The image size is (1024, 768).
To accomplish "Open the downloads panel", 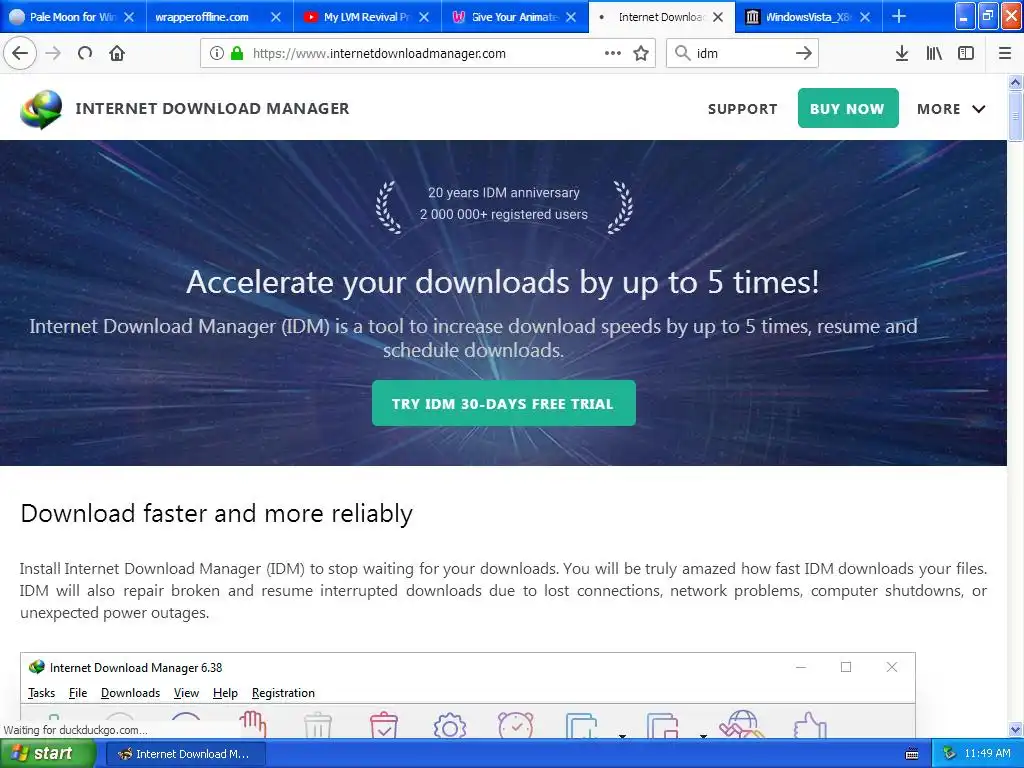I will point(902,54).
